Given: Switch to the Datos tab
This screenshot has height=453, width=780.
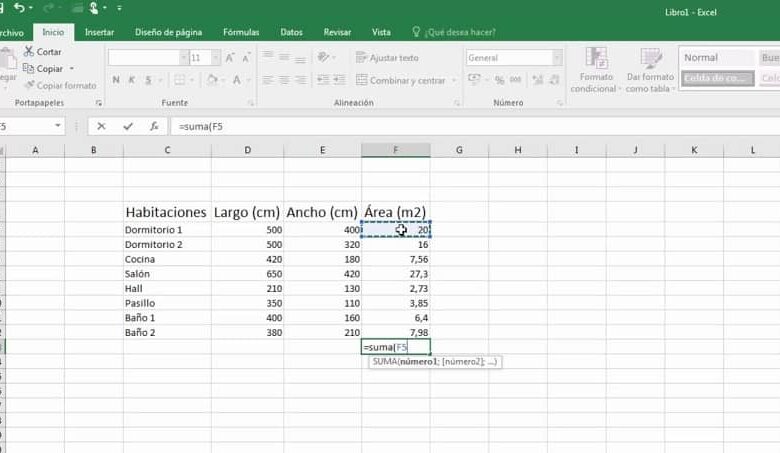Looking at the screenshot, I should (292, 32).
